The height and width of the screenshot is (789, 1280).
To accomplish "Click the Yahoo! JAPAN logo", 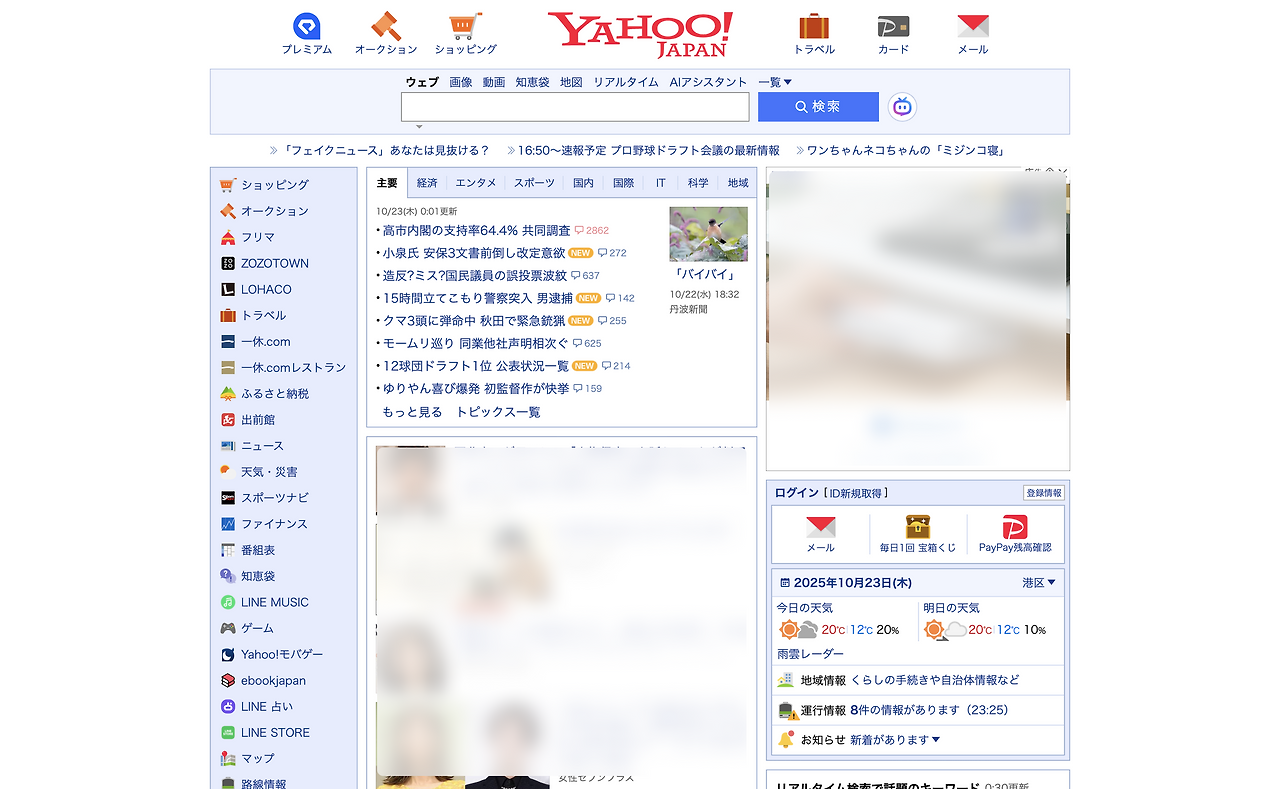I will tap(640, 34).
